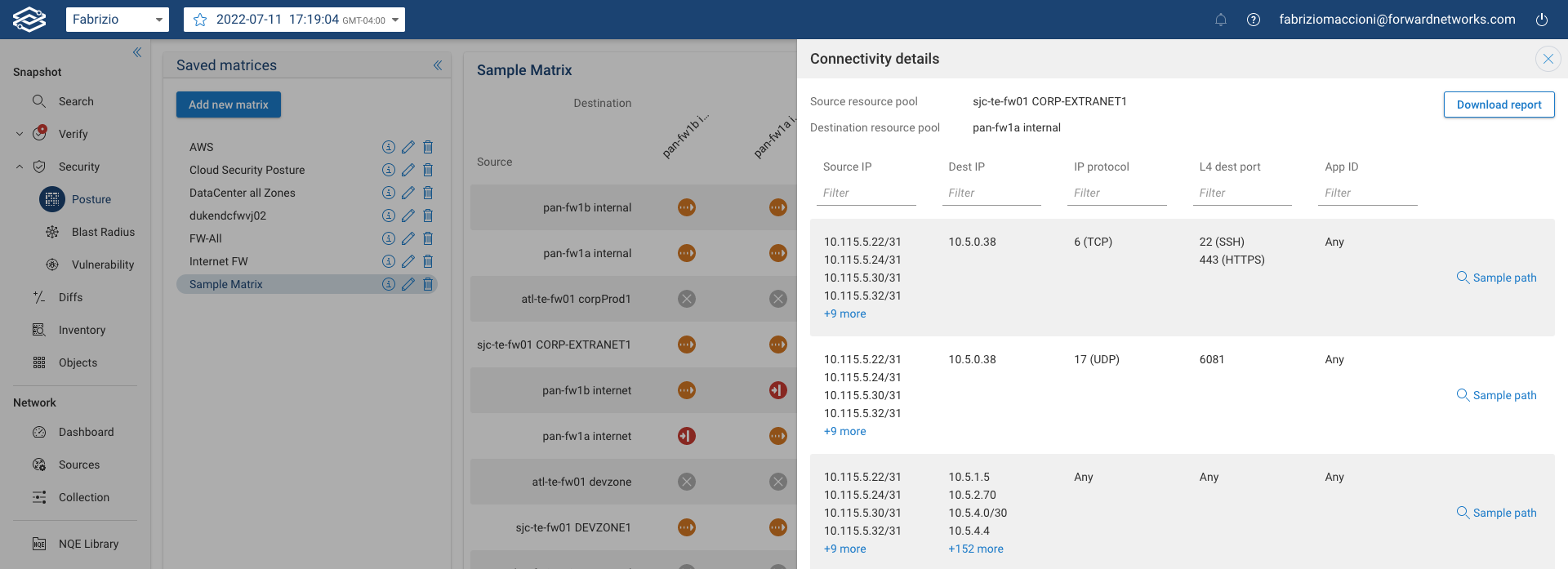
Task: Focus the Source IP filter field
Action: pos(866,193)
